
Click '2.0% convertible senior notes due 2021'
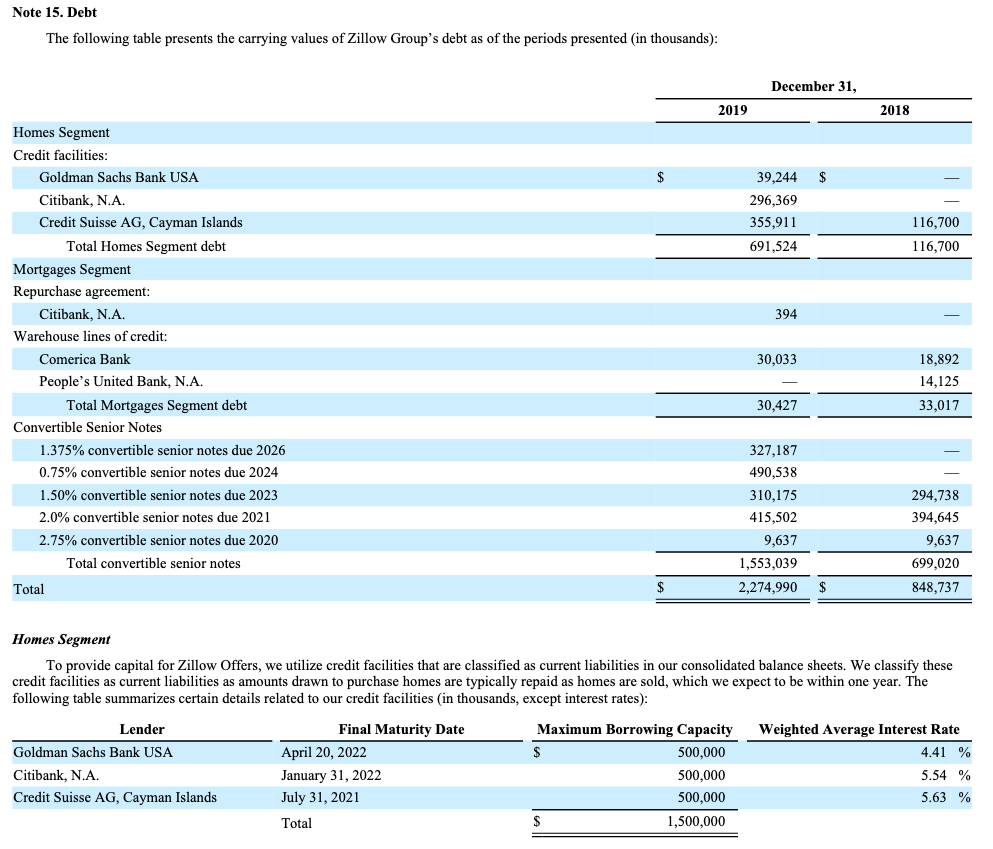click(x=155, y=517)
